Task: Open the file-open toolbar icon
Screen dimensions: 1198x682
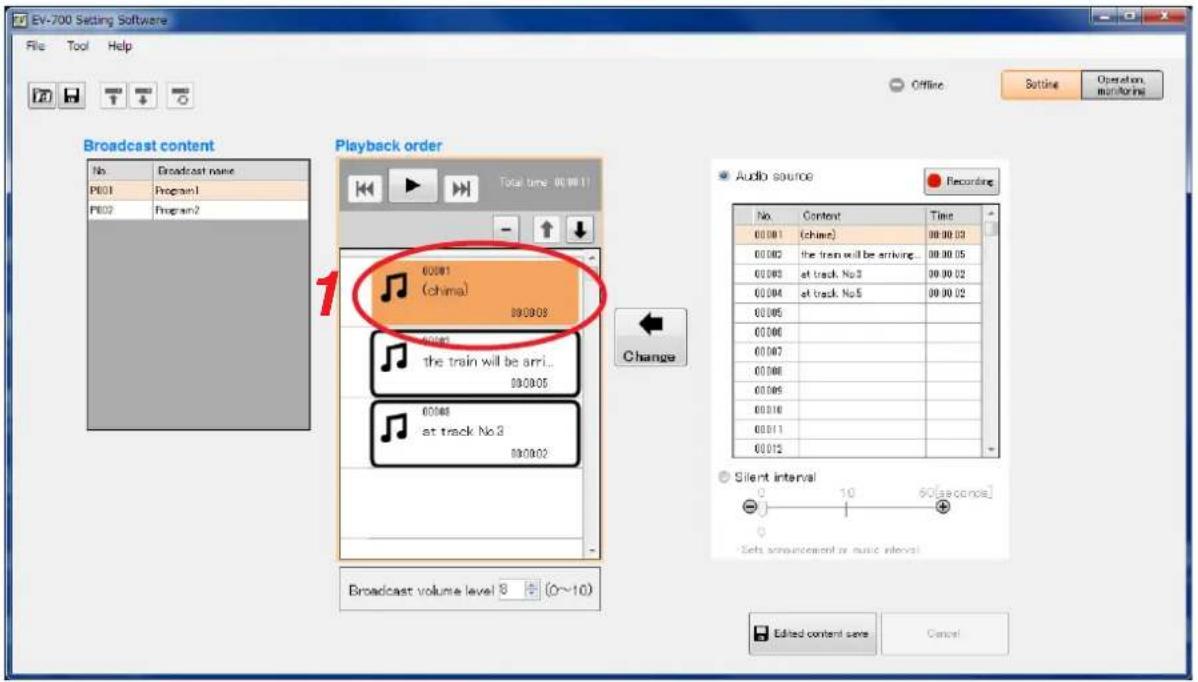Action: point(42,95)
